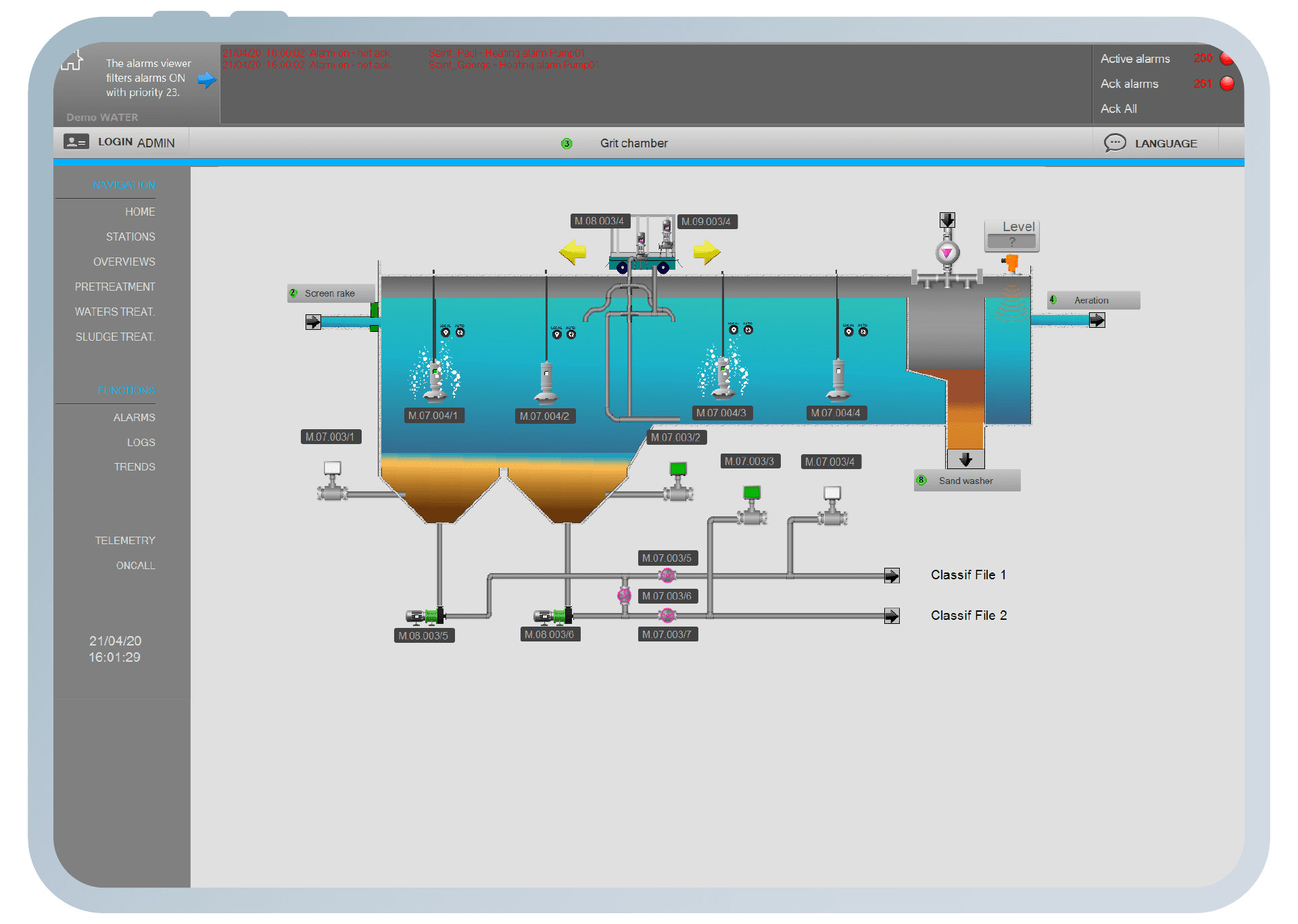
Task: Click the yellow right arrow above chamber
Action: coord(706,252)
